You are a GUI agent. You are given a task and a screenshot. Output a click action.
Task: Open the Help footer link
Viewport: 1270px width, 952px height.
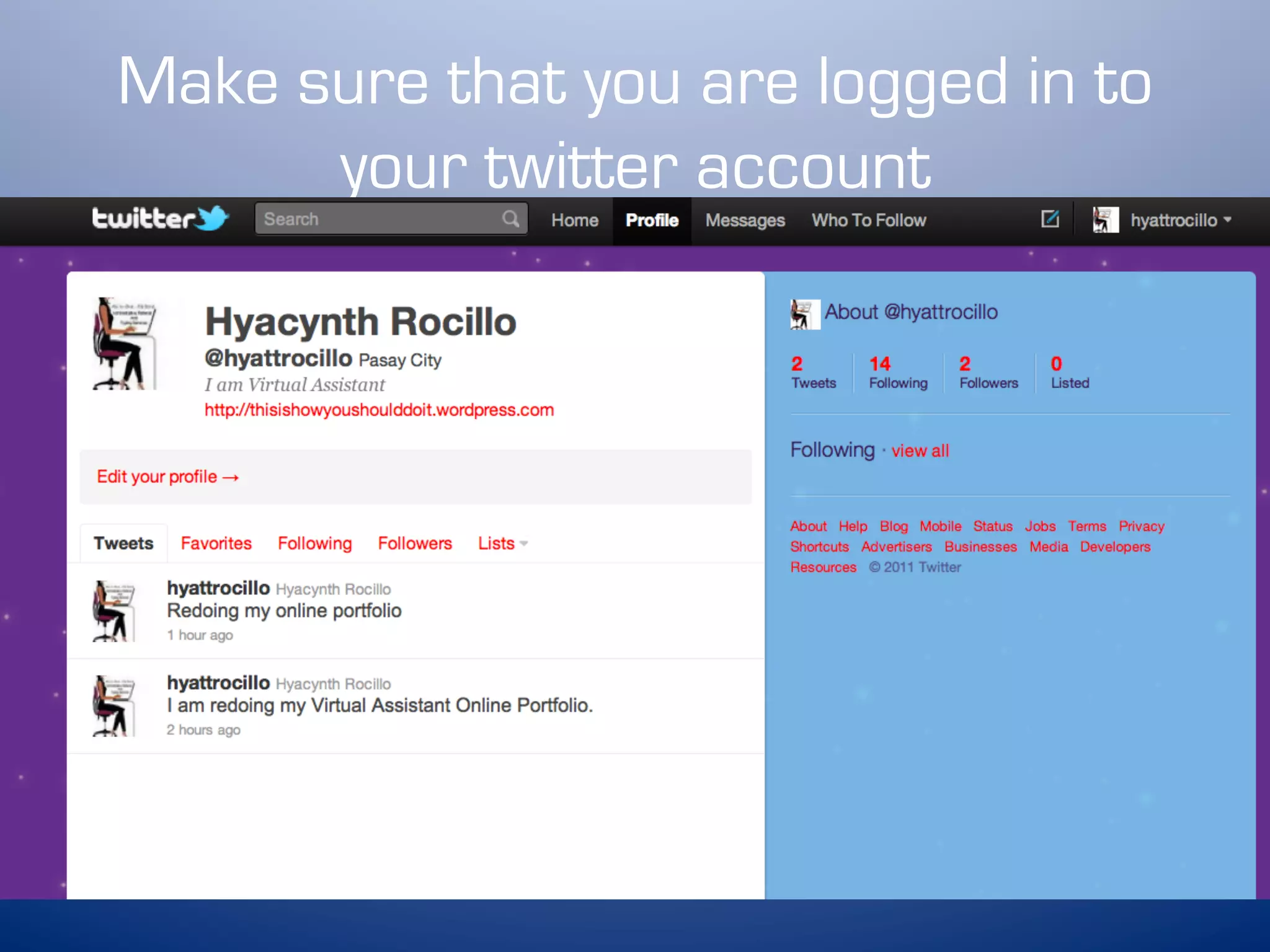click(x=853, y=526)
